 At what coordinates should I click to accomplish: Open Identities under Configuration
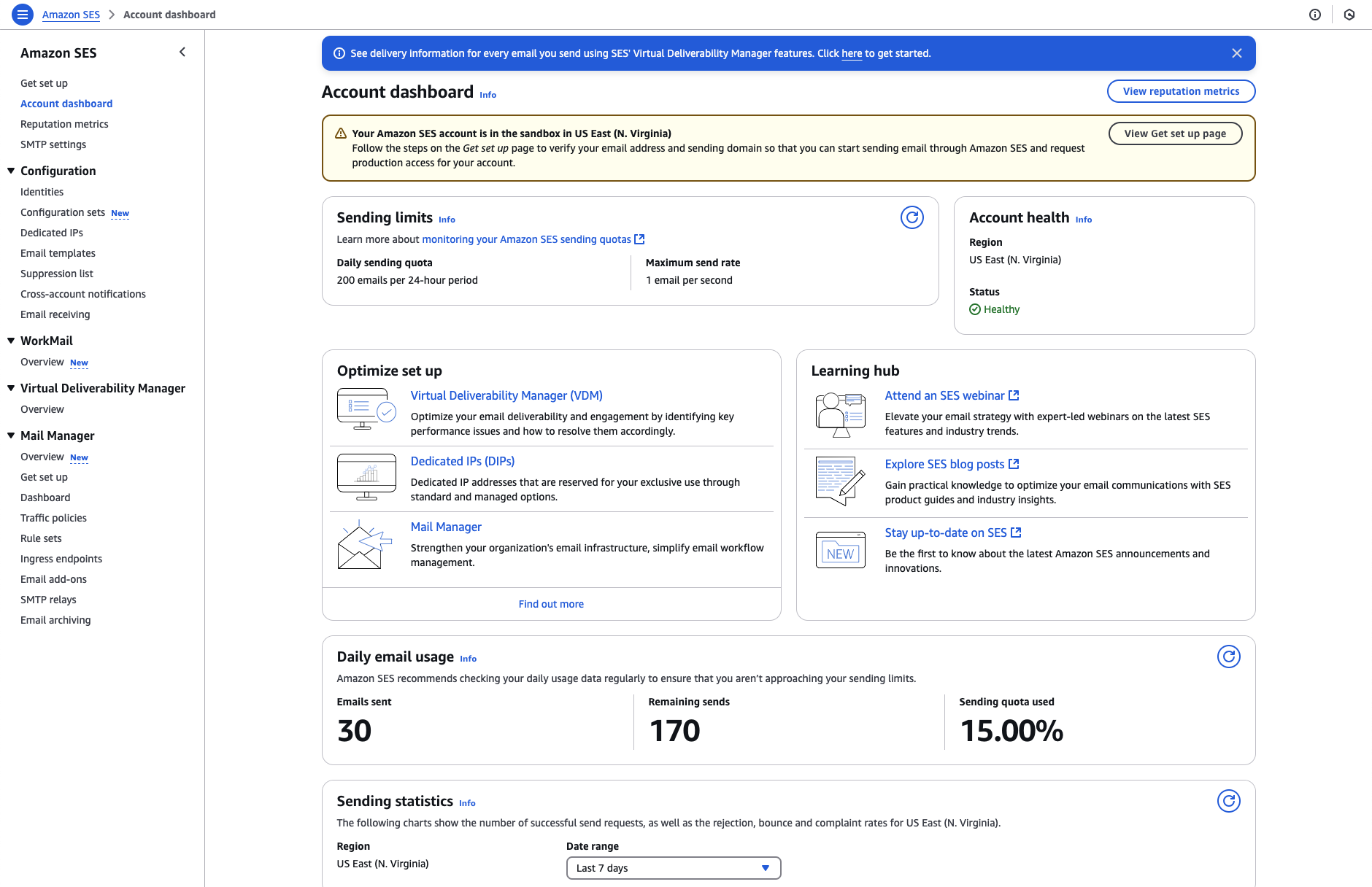click(42, 192)
